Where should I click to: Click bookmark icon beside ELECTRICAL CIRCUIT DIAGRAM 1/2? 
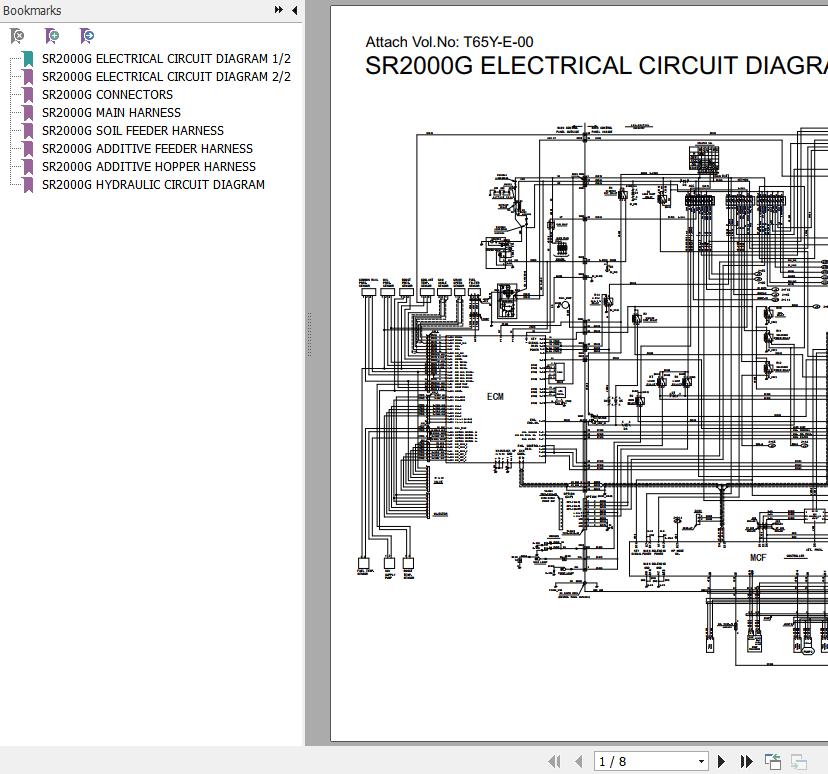pyautogui.click(x=28, y=59)
